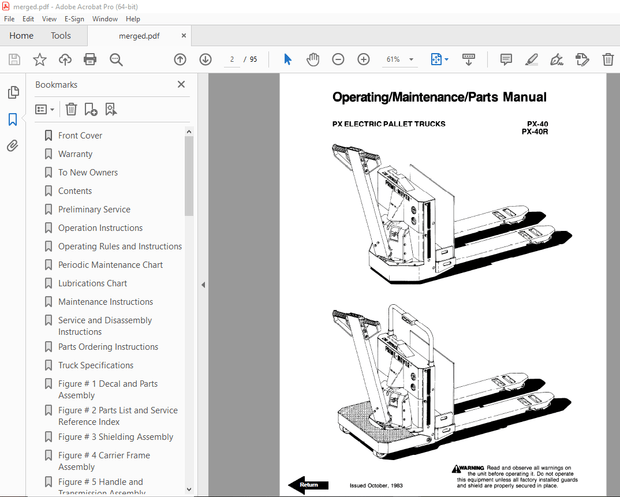
Task: Click the scrolling mode toolbar icon
Action: point(469,60)
